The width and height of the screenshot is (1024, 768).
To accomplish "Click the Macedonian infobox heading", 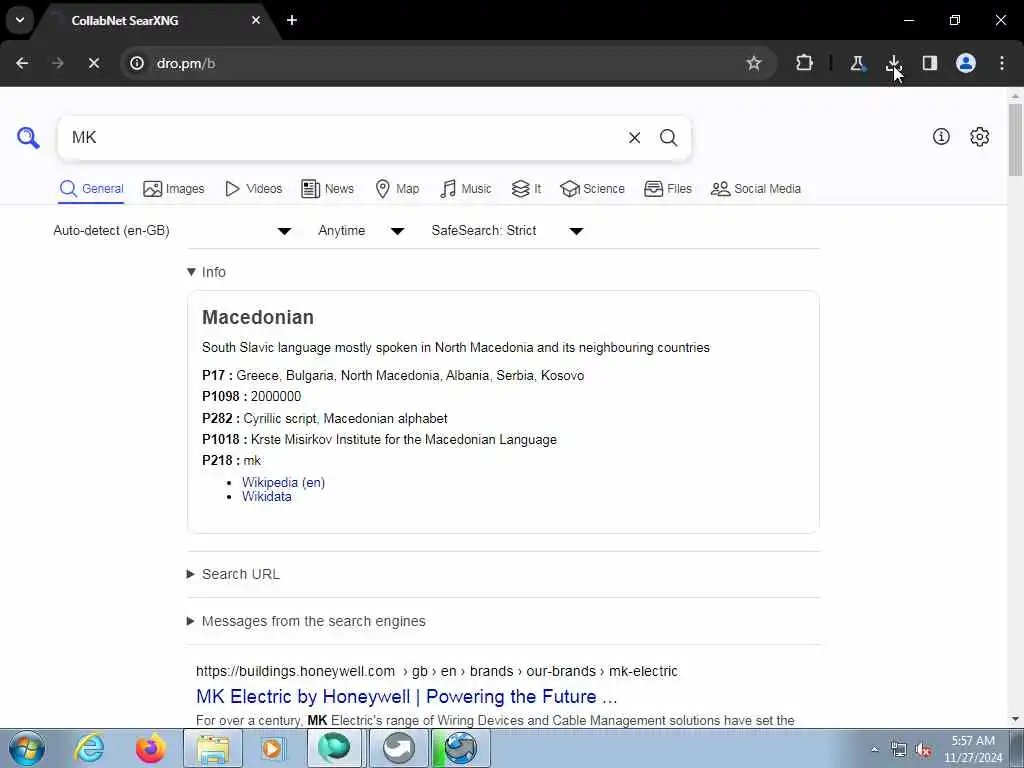I will click(258, 317).
